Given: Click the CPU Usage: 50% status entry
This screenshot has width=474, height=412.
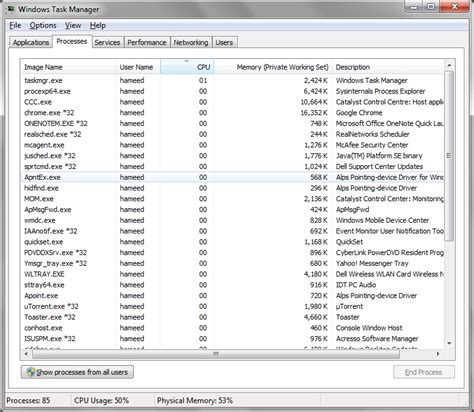Looking at the screenshot, I should pos(101,400).
